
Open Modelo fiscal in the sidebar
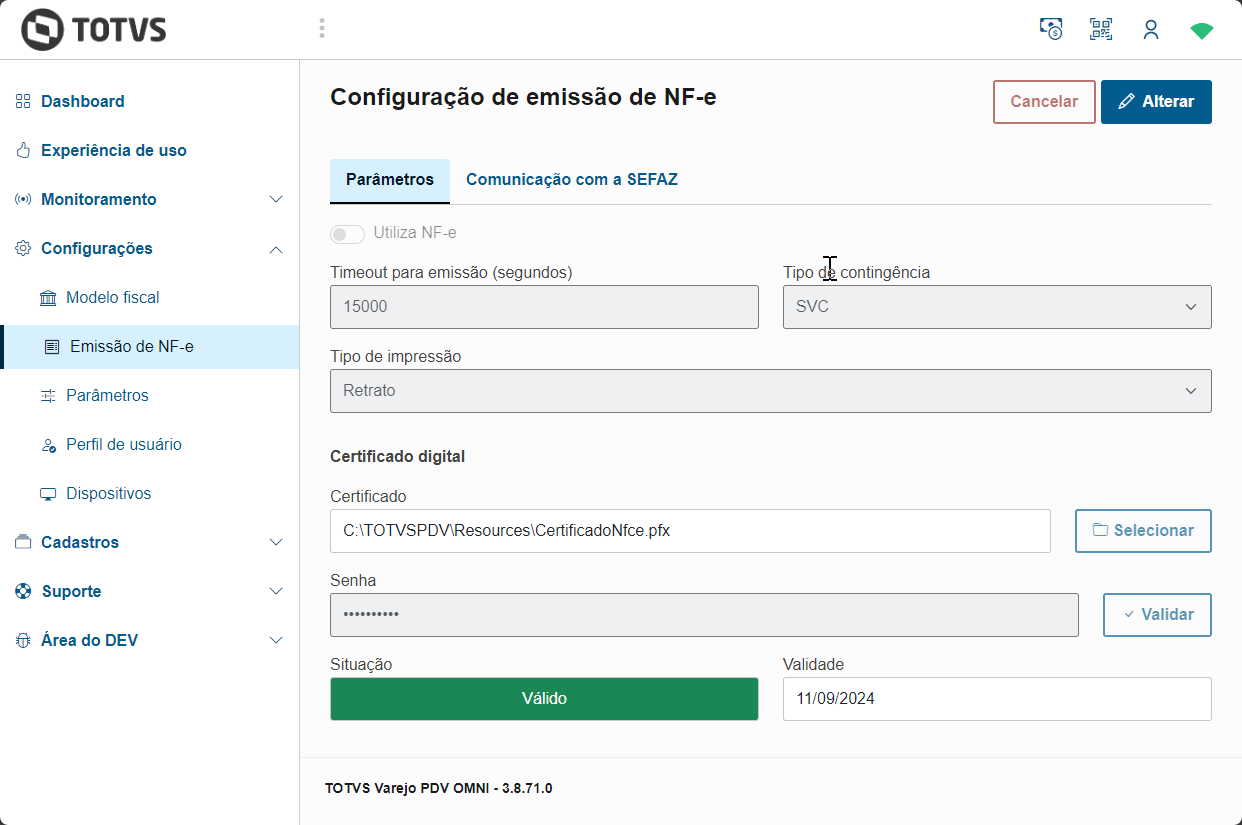click(112, 297)
